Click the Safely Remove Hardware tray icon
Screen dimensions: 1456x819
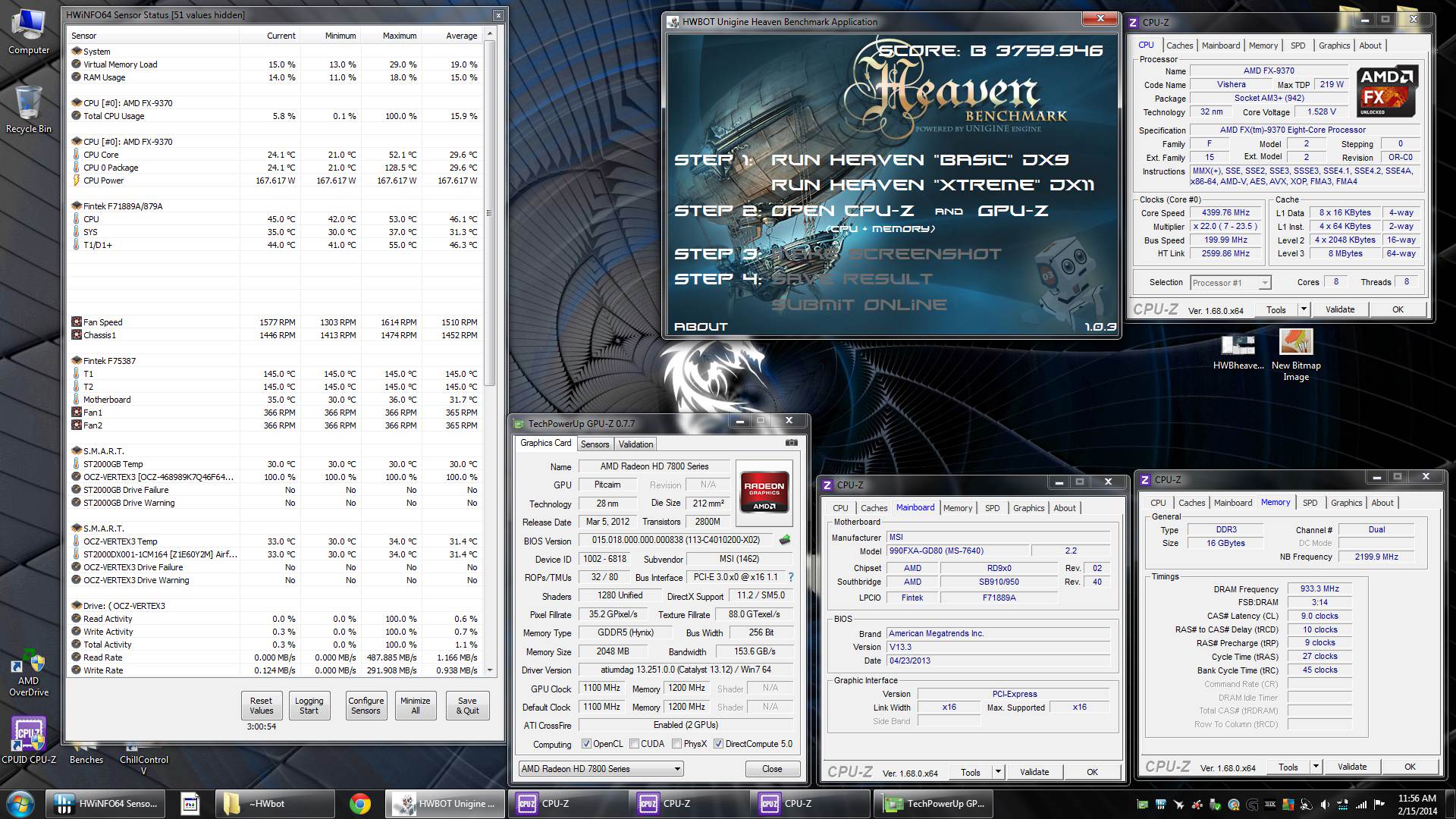(1216, 805)
